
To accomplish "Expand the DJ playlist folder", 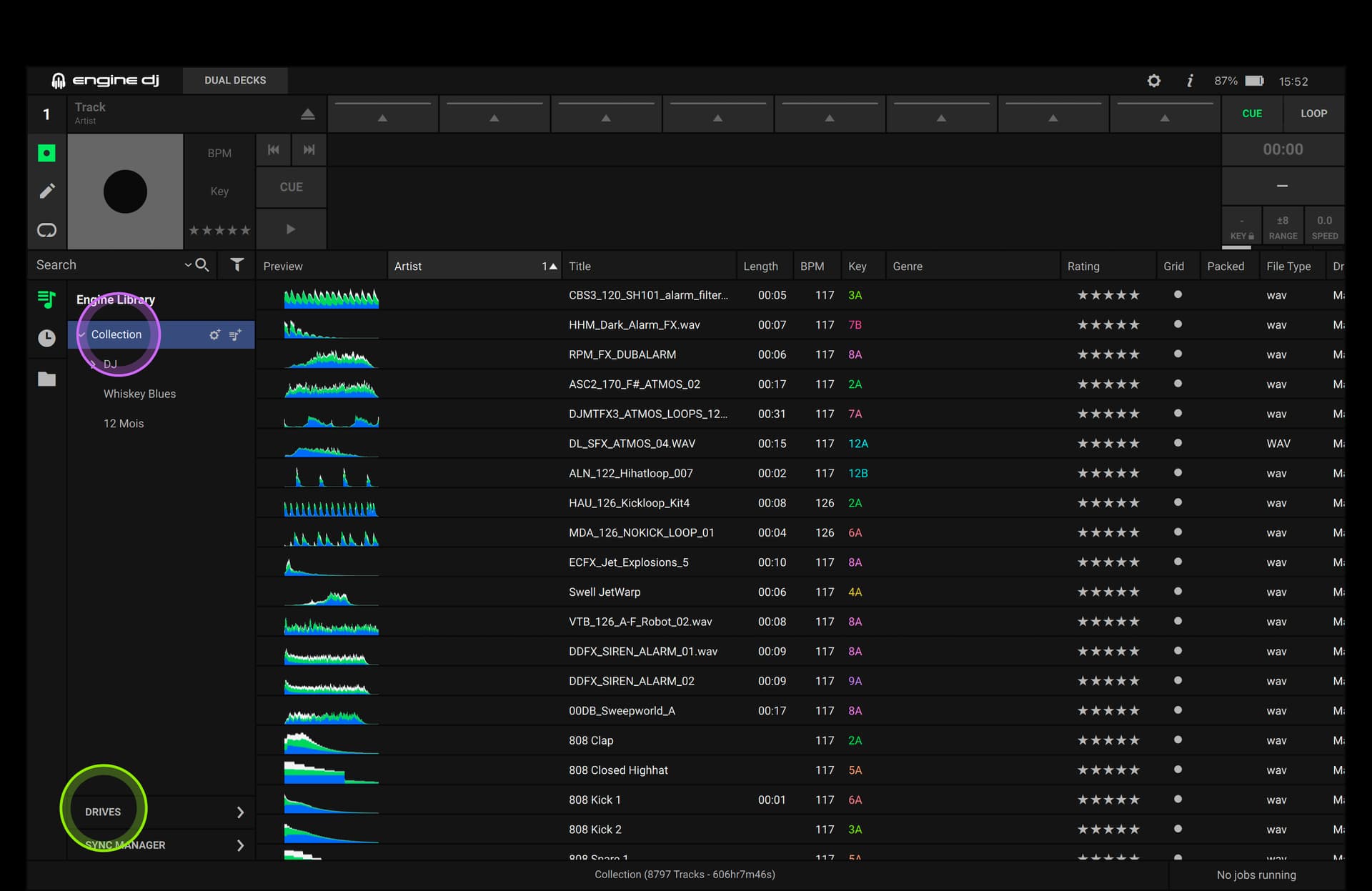I will tap(93, 364).
